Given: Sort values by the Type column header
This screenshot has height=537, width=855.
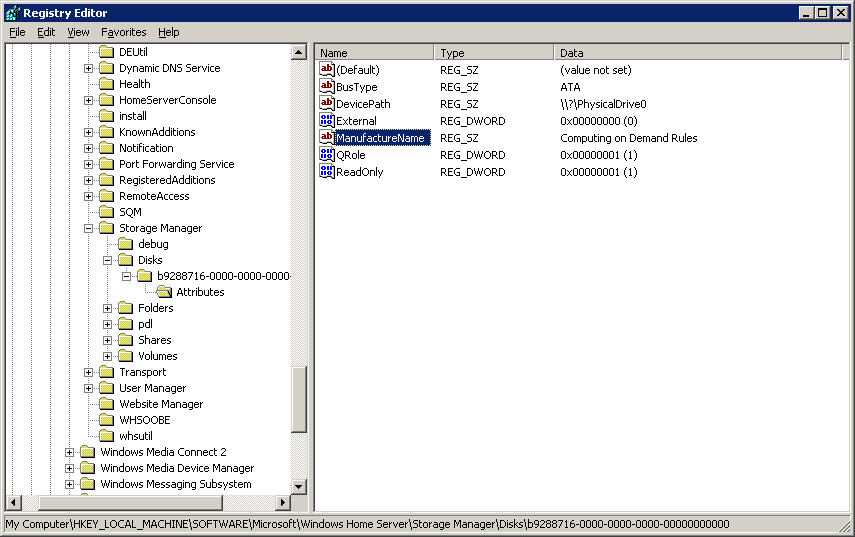Looking at the screenshot, I should click(494, 52).
